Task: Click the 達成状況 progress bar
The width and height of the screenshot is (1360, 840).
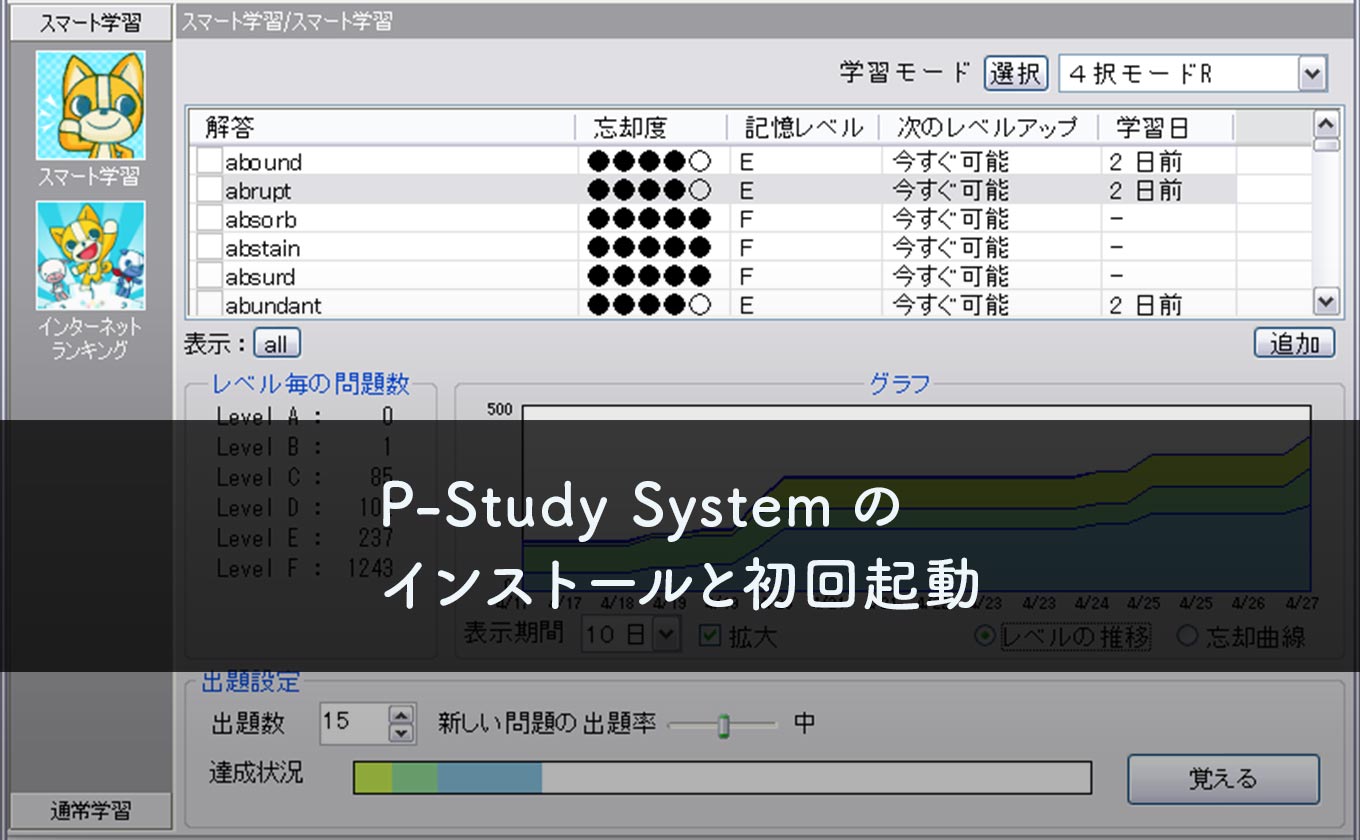Action: (x=723, y=778)
